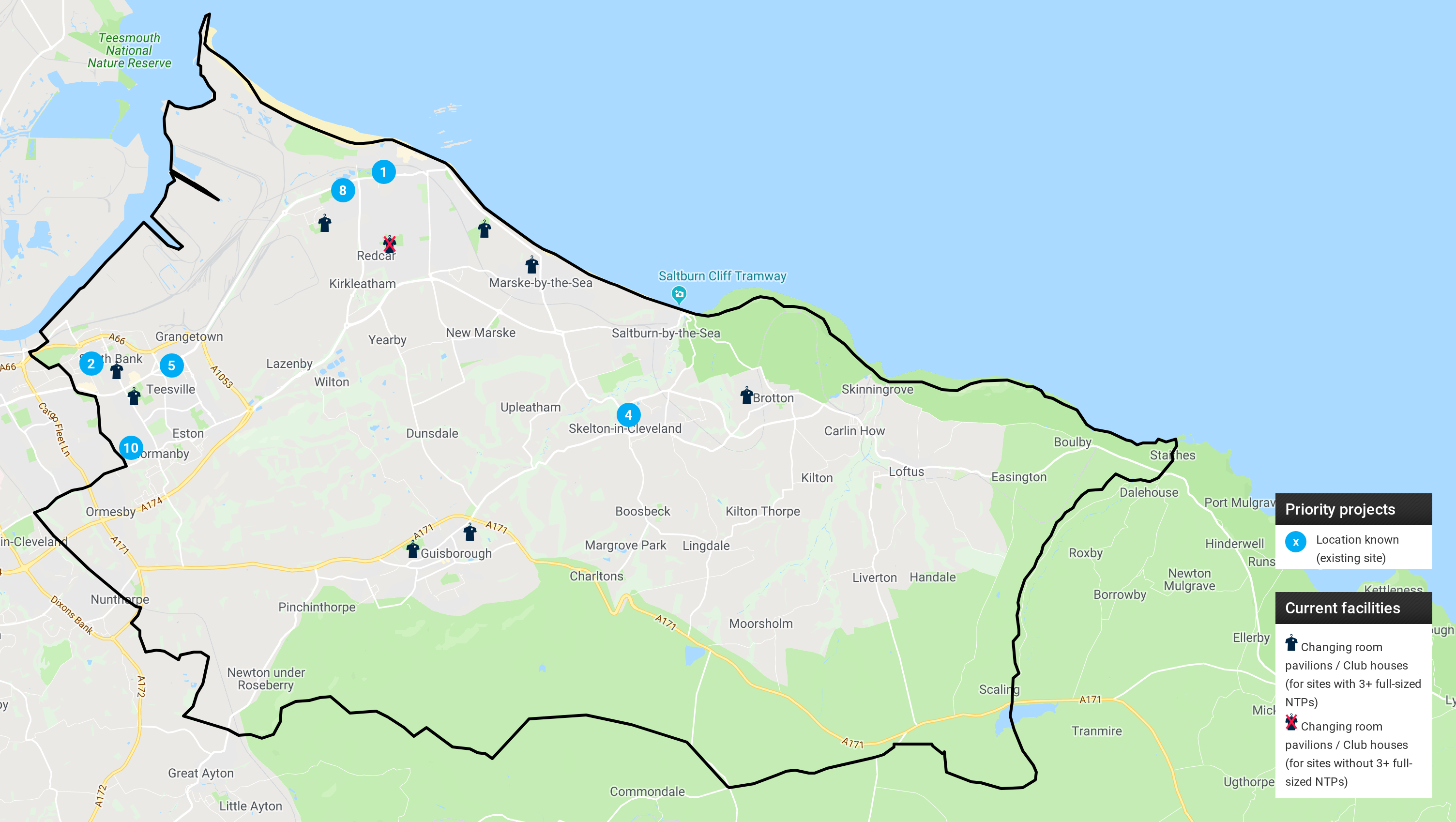This screenshot has height=822, width=1456.
Task: Select the shirt icon left of Teesville
Action: tap(134, 396)
